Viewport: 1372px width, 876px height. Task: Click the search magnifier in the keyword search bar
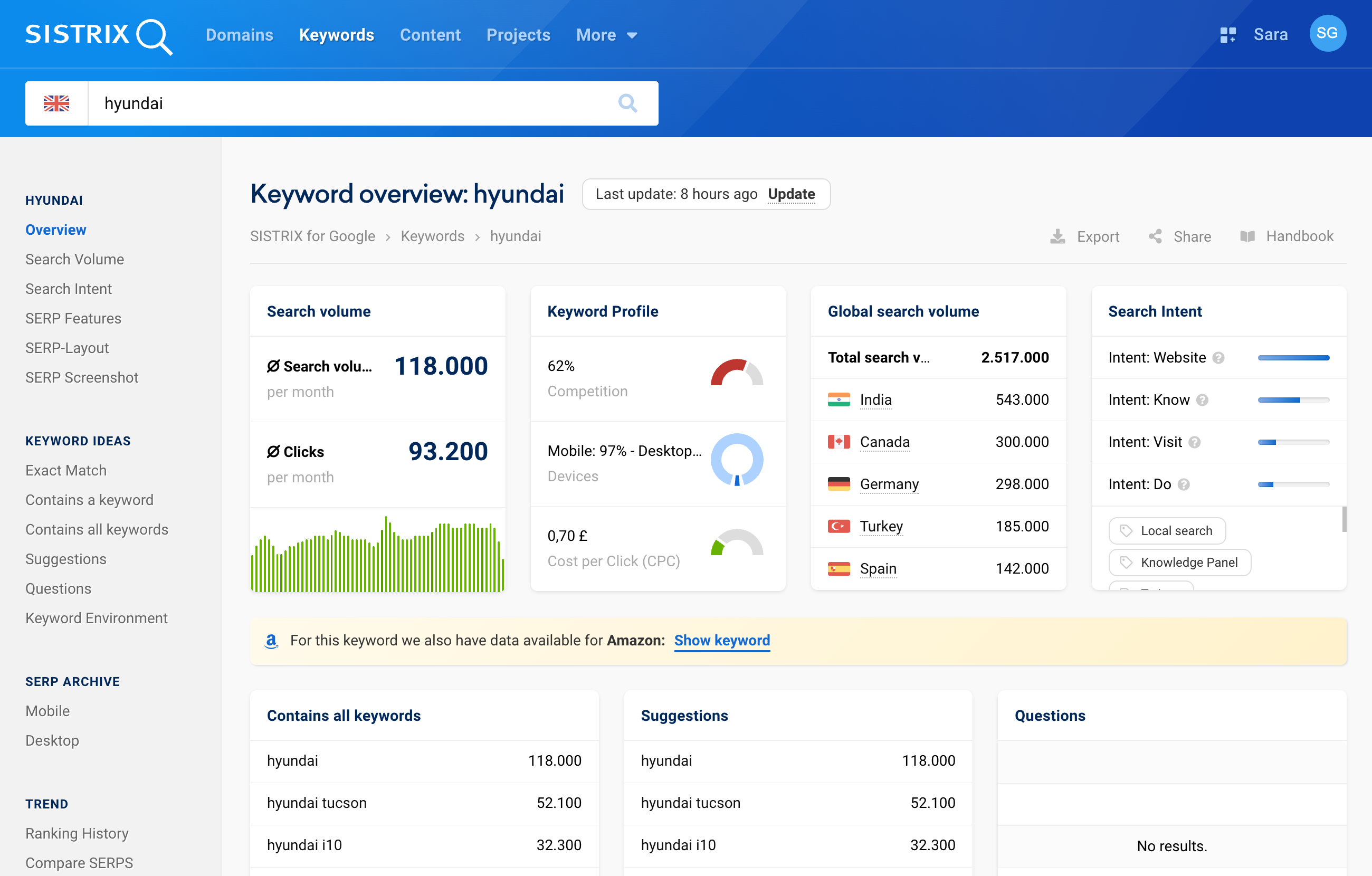tap(627, 103)
